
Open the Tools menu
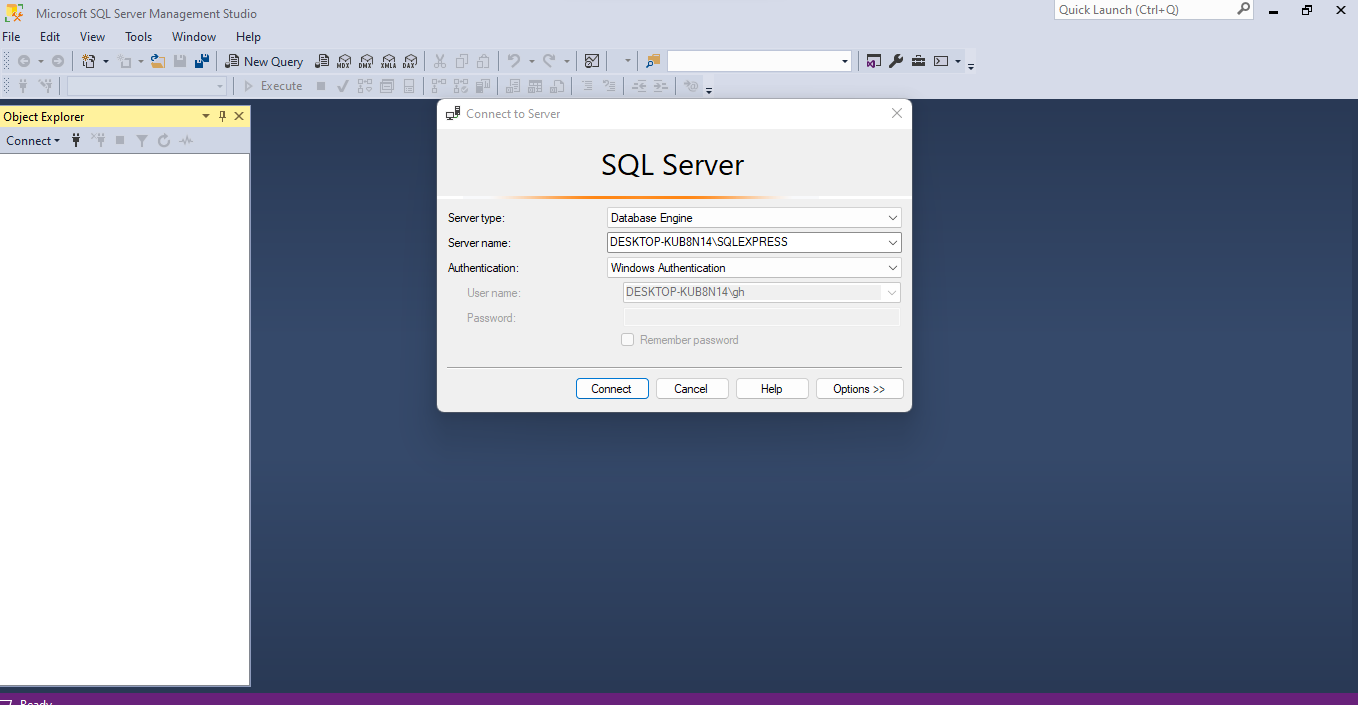[139, 37]
